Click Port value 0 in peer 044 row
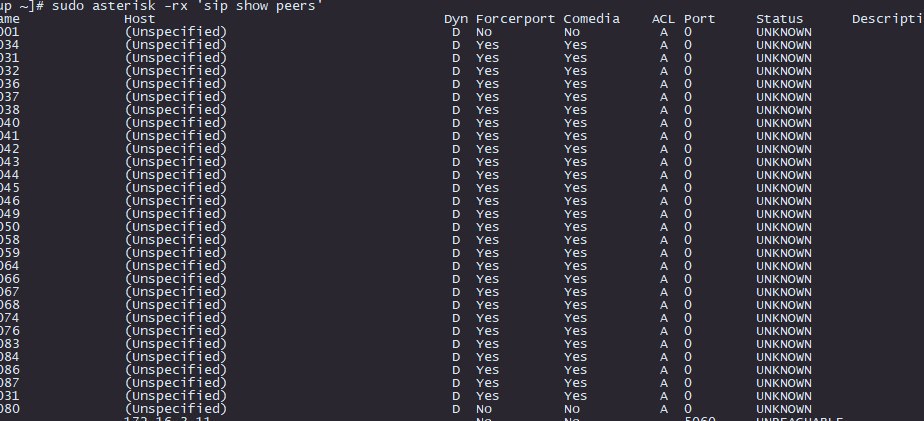This screenshot has height=421, width=924. [688, 175]
